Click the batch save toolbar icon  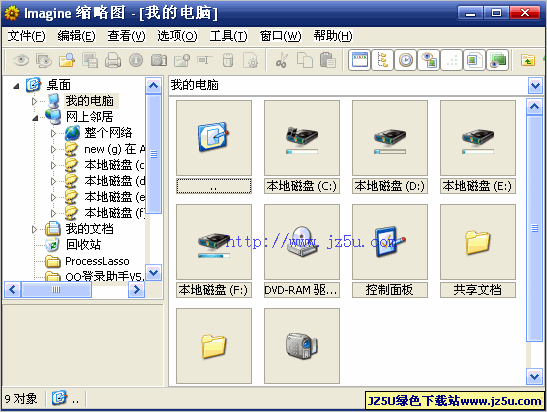tap(90, 60)
